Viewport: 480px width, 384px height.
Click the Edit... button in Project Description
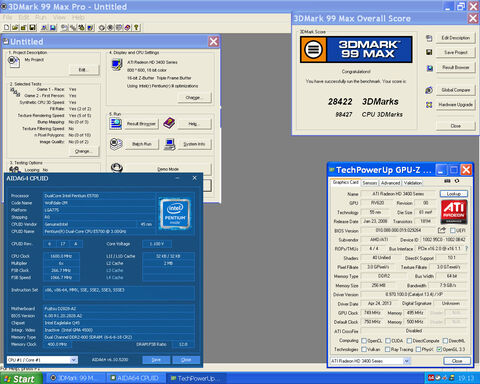(x=84, y=70)
